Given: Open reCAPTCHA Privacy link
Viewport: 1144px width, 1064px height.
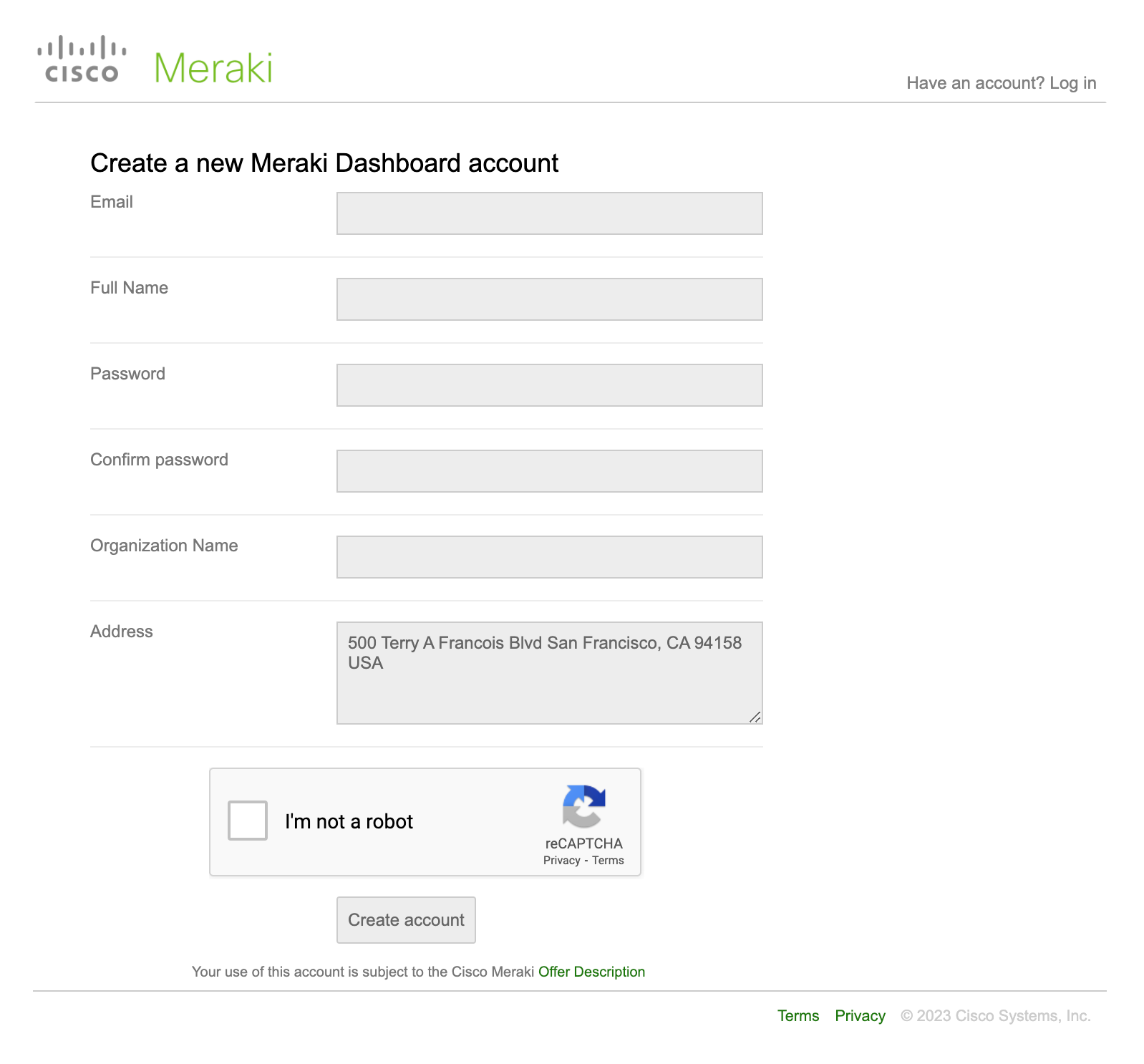Looking at the screenshot, I should [x=561, y=861].
